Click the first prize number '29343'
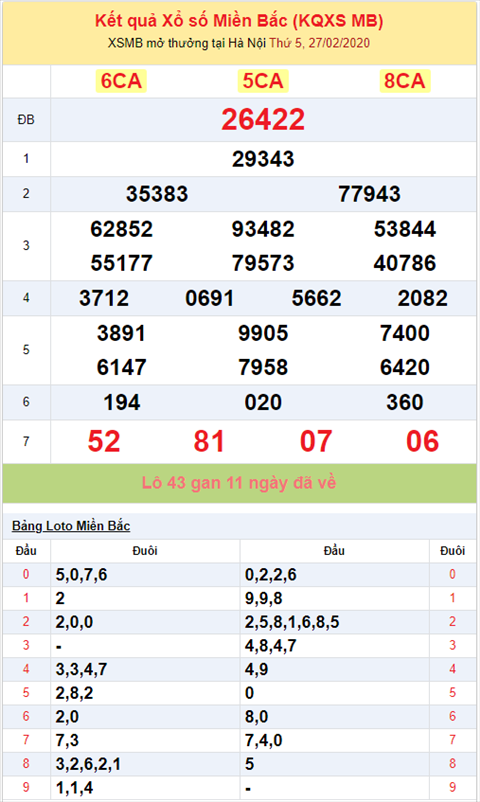 pos(263,159)
